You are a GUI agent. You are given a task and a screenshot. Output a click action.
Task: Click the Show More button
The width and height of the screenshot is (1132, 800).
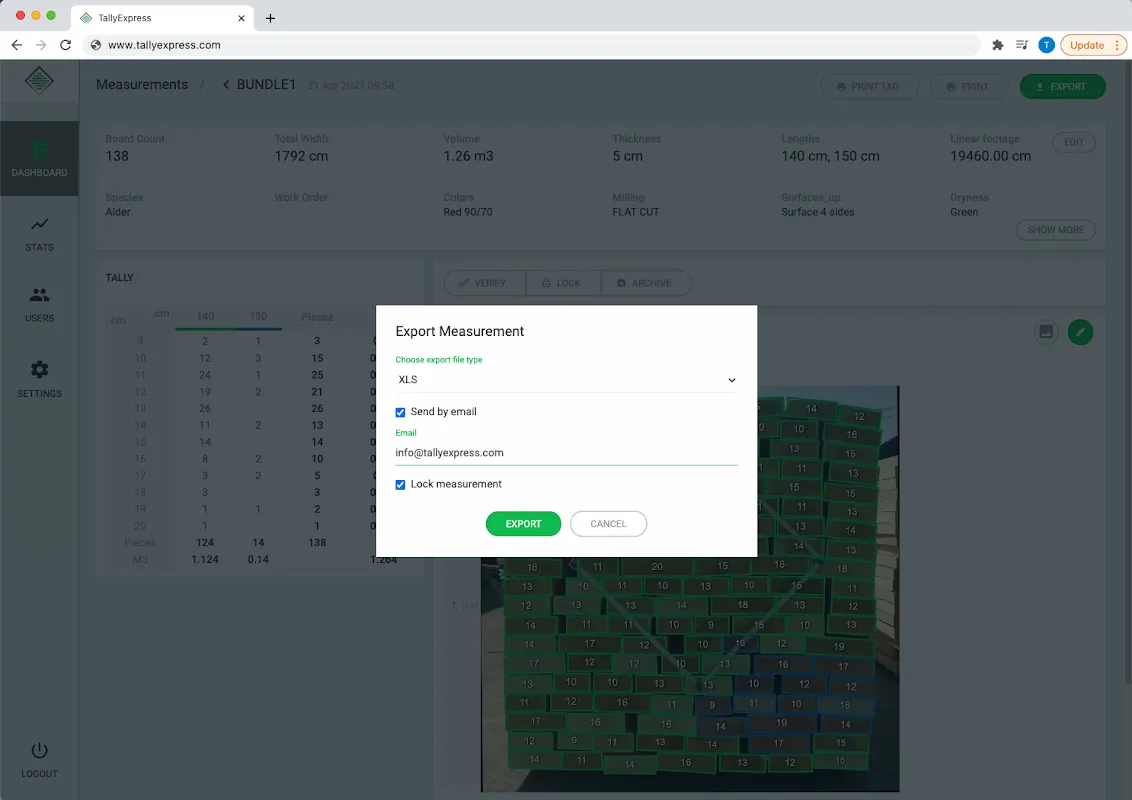pos(1055,230)
